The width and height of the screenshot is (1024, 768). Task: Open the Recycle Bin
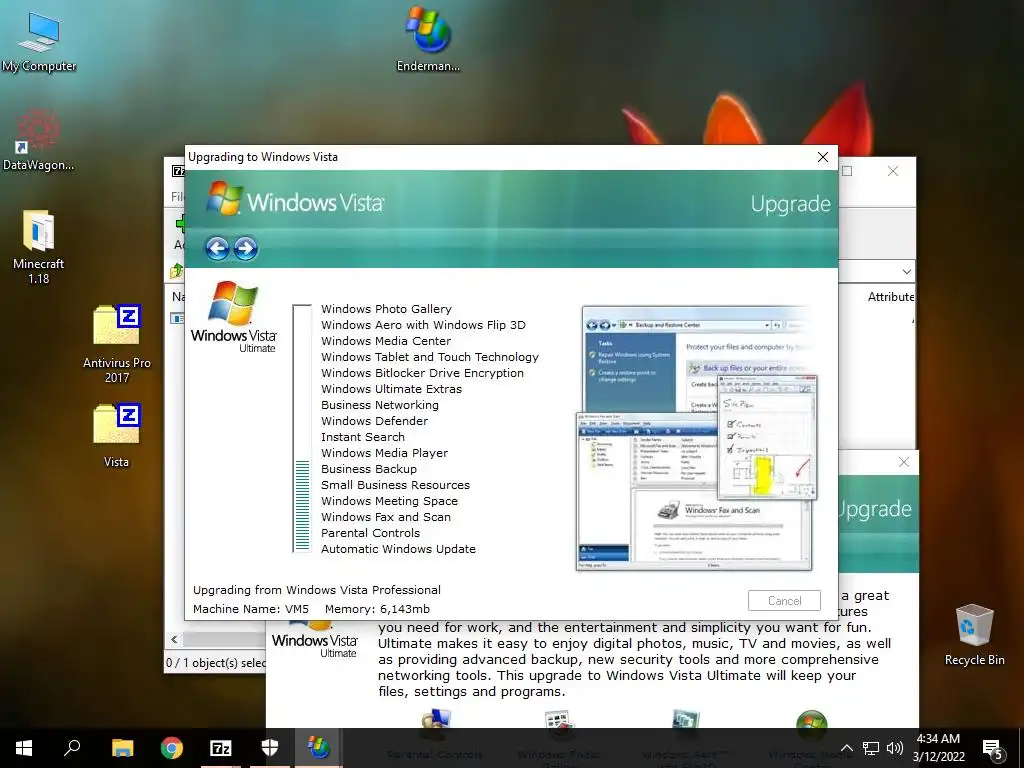tap(974, 635)
